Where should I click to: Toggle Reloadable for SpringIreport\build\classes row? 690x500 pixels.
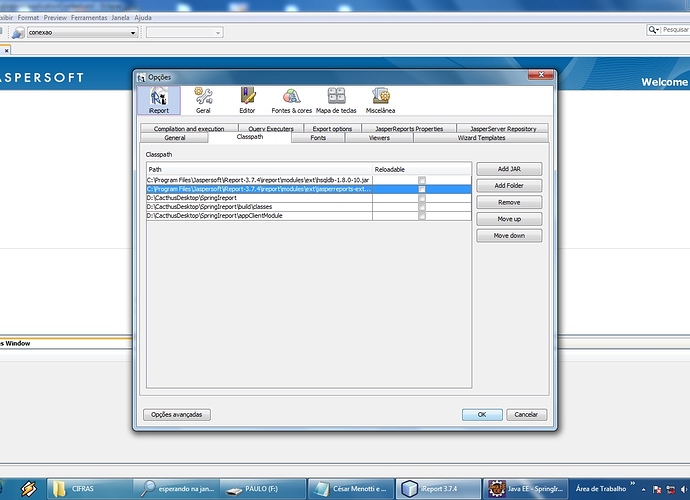422,207
